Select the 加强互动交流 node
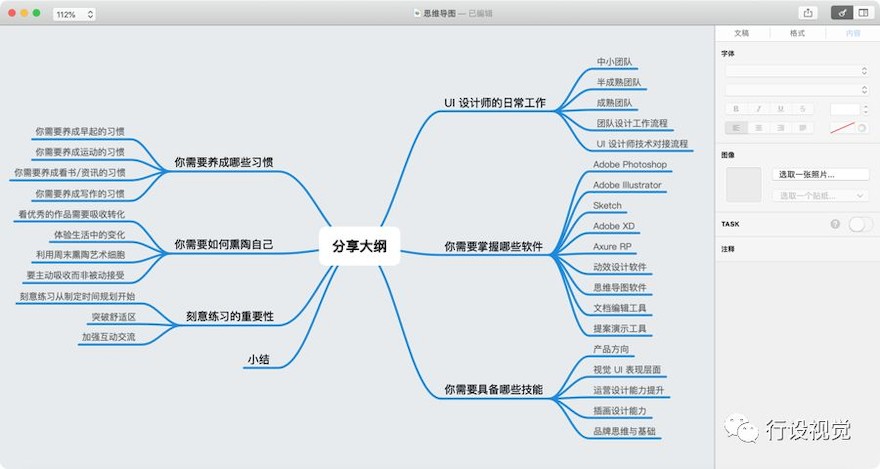Viewport: 880px width, 469px height. point(108,337)
